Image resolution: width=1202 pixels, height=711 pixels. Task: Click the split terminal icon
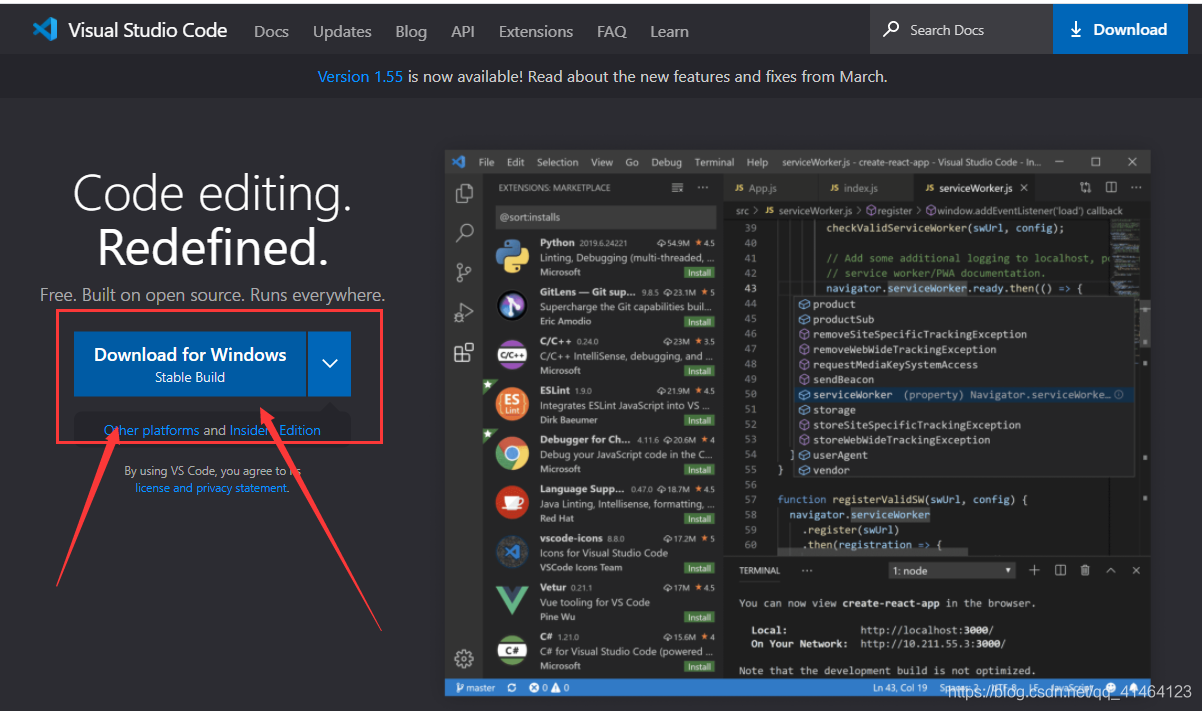pos(1060,570)
